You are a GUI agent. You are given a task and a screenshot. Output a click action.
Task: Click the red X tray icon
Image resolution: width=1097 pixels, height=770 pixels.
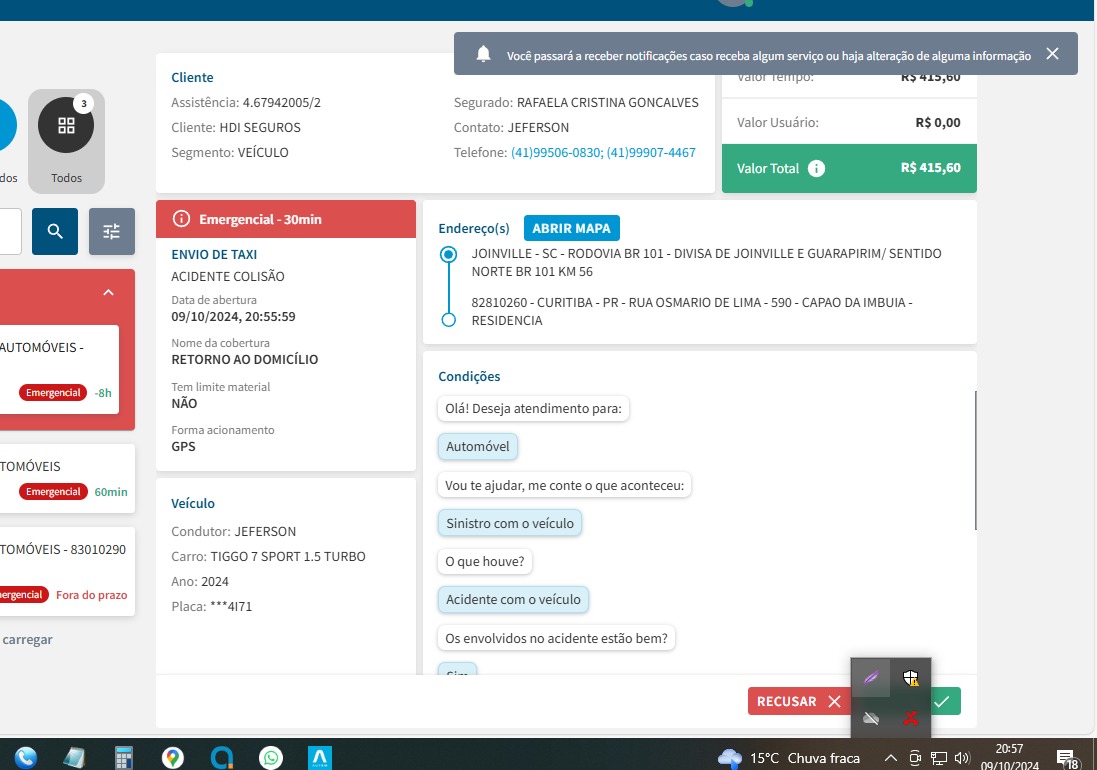coord(910,718)
